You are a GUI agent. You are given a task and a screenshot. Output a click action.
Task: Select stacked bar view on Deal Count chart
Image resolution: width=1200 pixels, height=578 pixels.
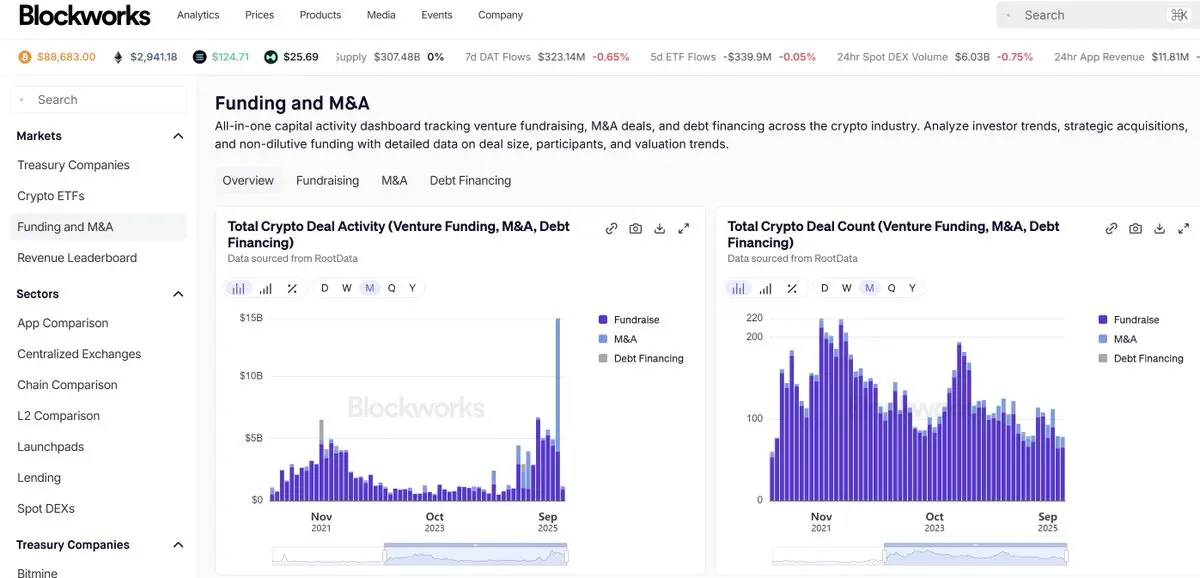(x=766, y=287)
